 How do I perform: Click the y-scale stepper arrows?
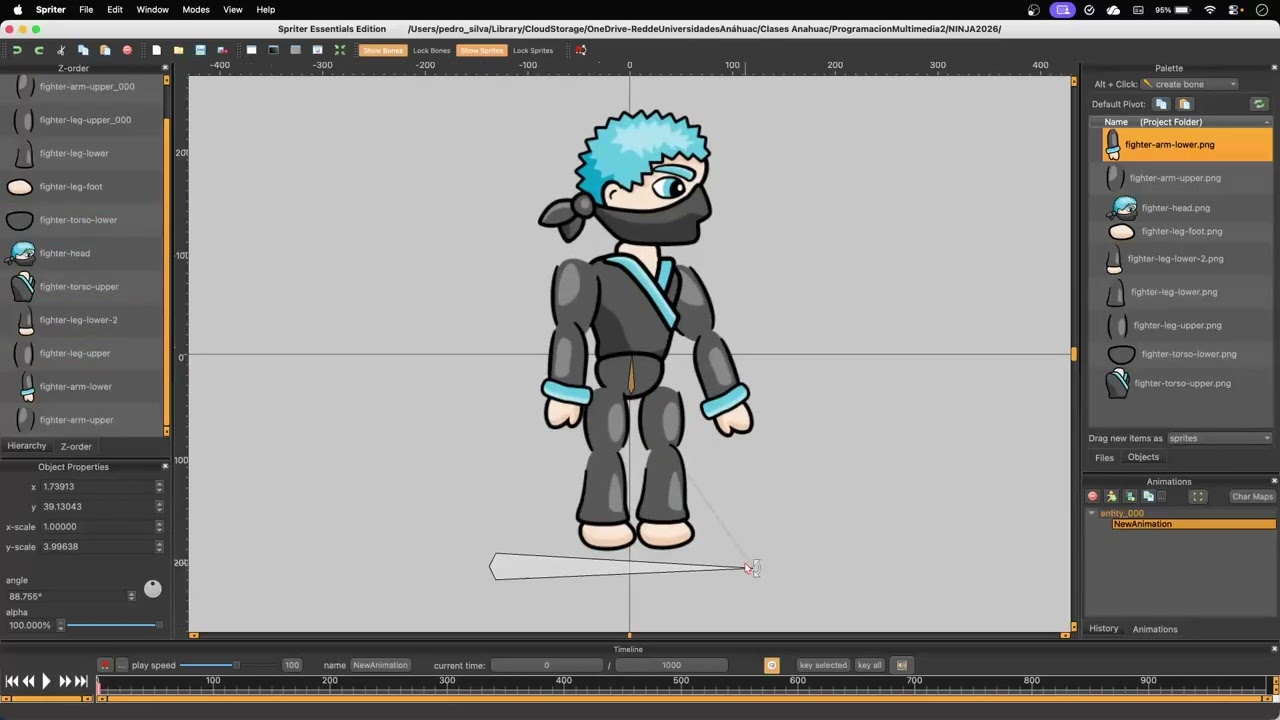pos(158,546)
